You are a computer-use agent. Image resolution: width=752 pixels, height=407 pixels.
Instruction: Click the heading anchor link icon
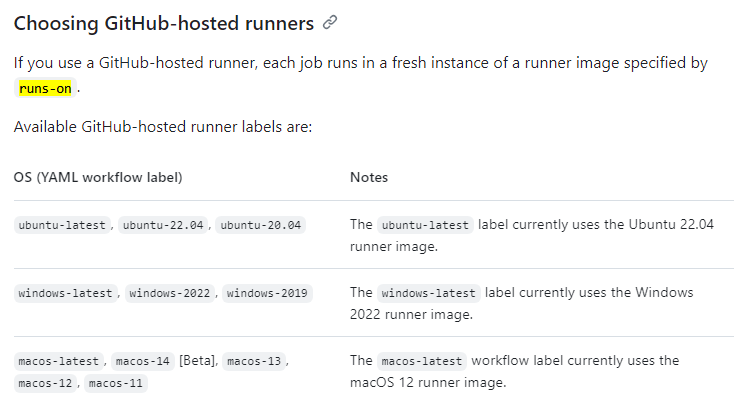tap(330, 23)
